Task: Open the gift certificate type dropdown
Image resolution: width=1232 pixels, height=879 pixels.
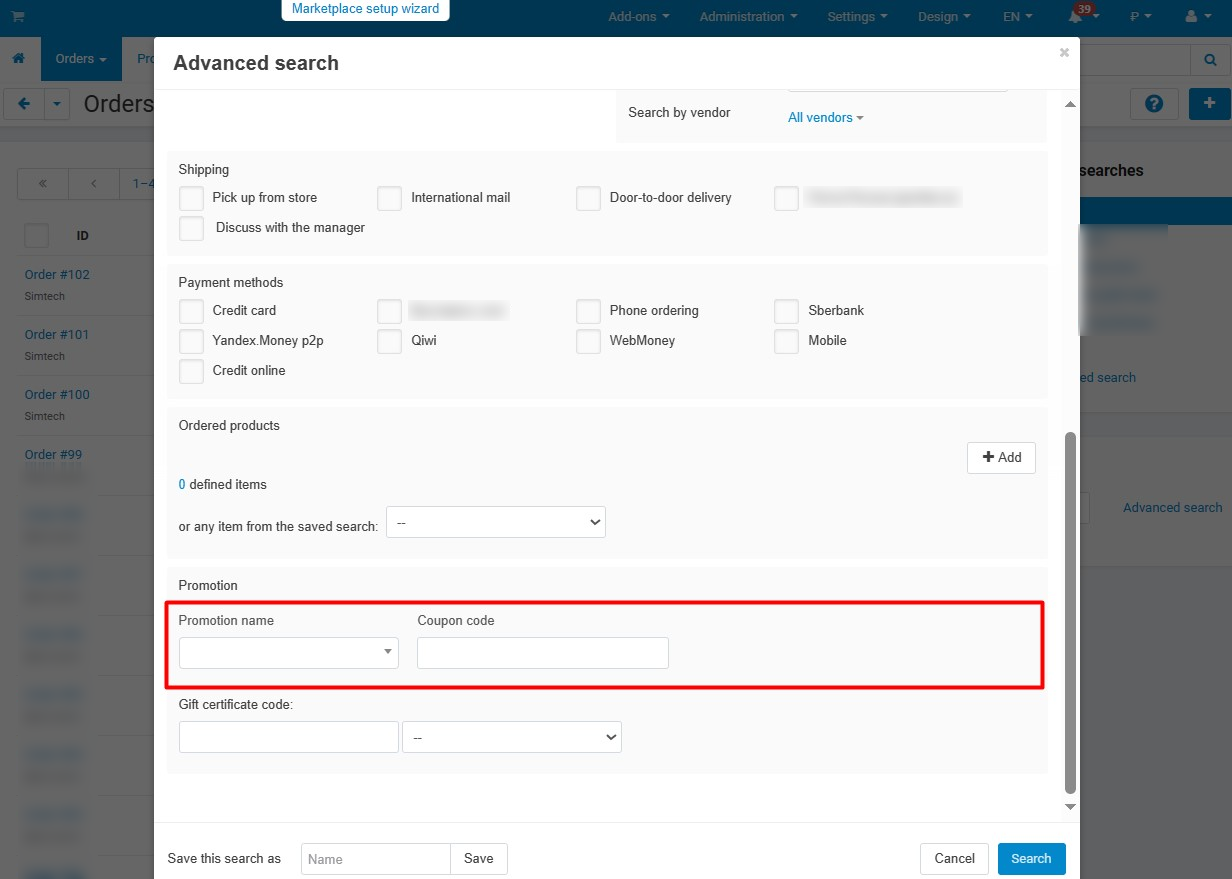Action: tap(512, 737)
